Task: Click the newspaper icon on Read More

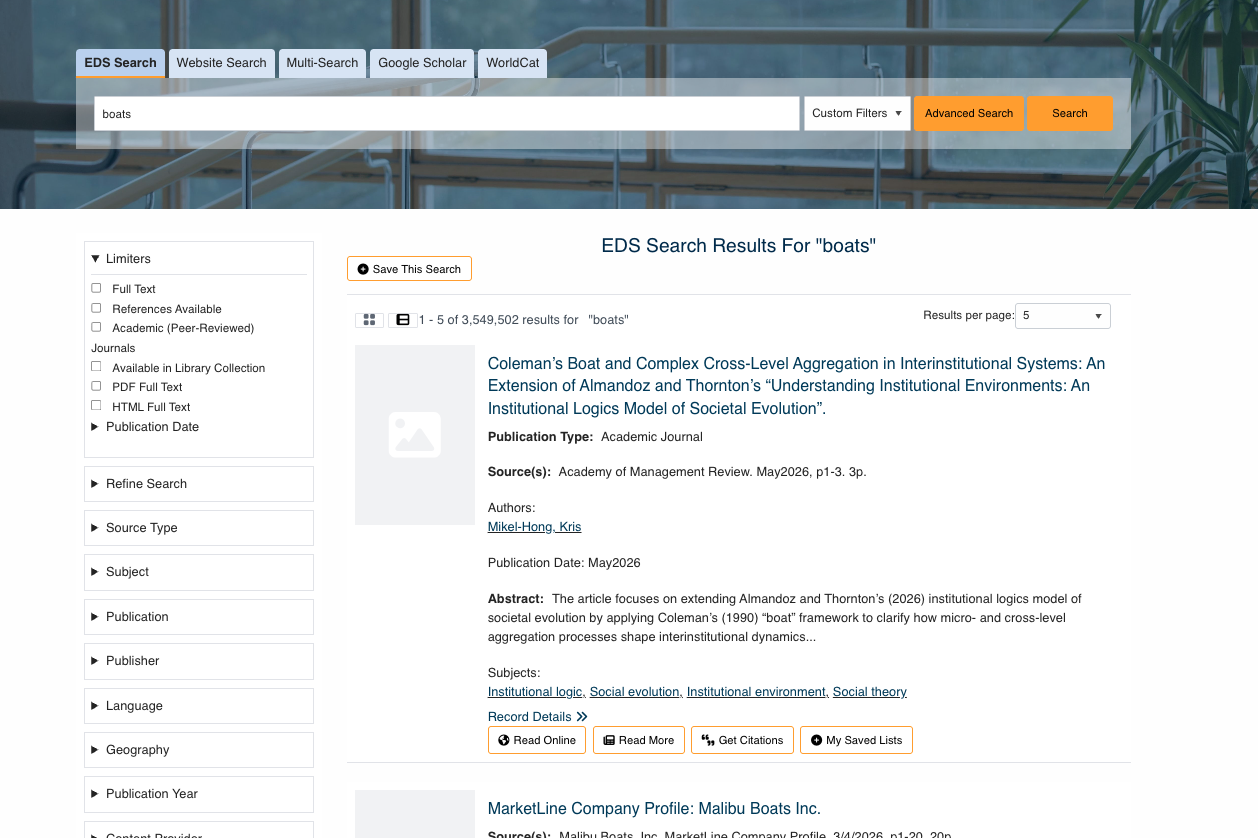Action: tap(609, 740)
